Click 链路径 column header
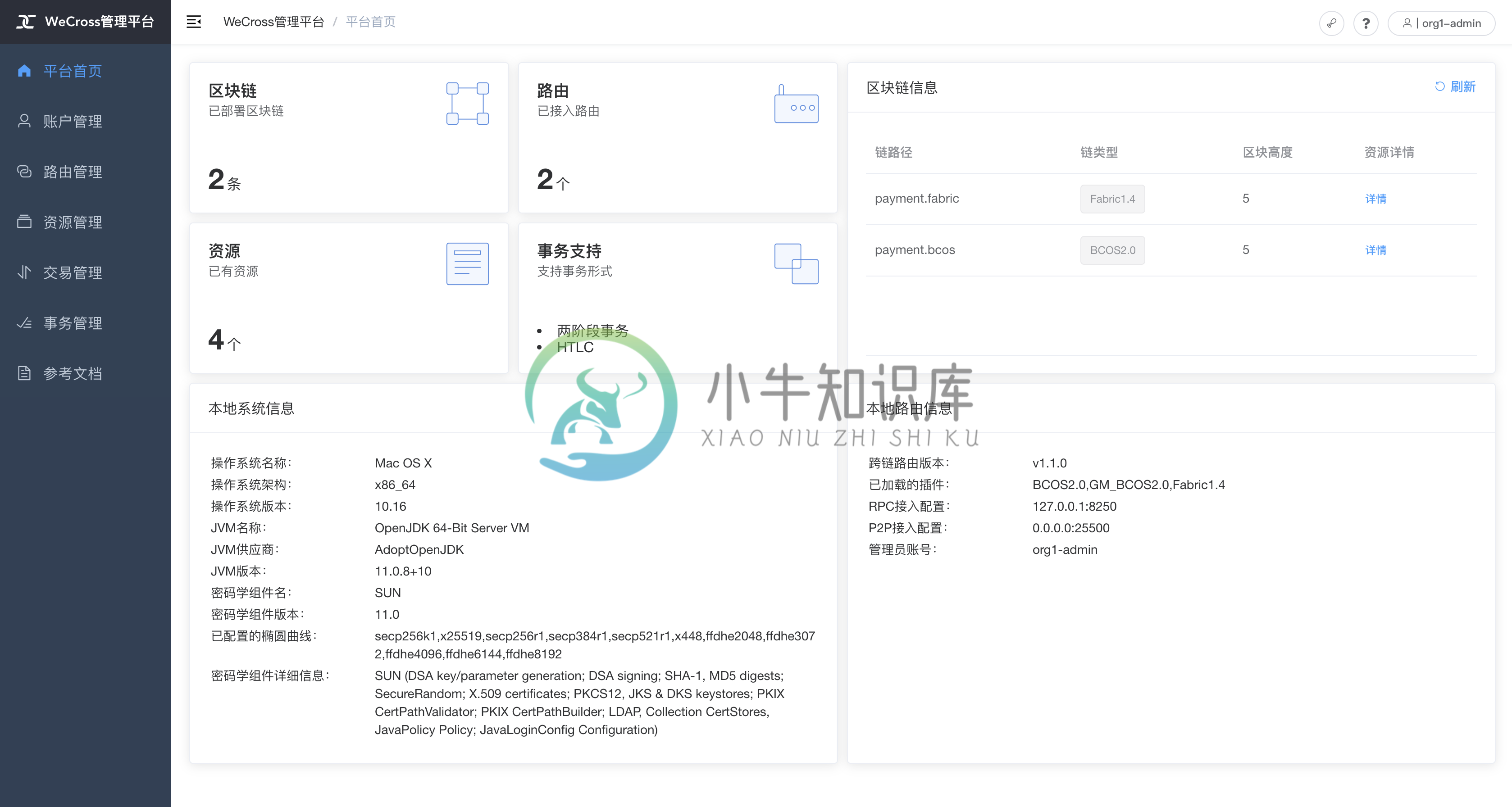Image resolution: width=1512 pixels, height=807 pixels. (893, 153)
